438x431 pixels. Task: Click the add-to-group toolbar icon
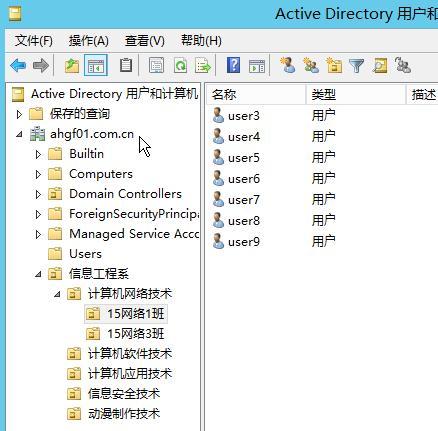point(403,65)
